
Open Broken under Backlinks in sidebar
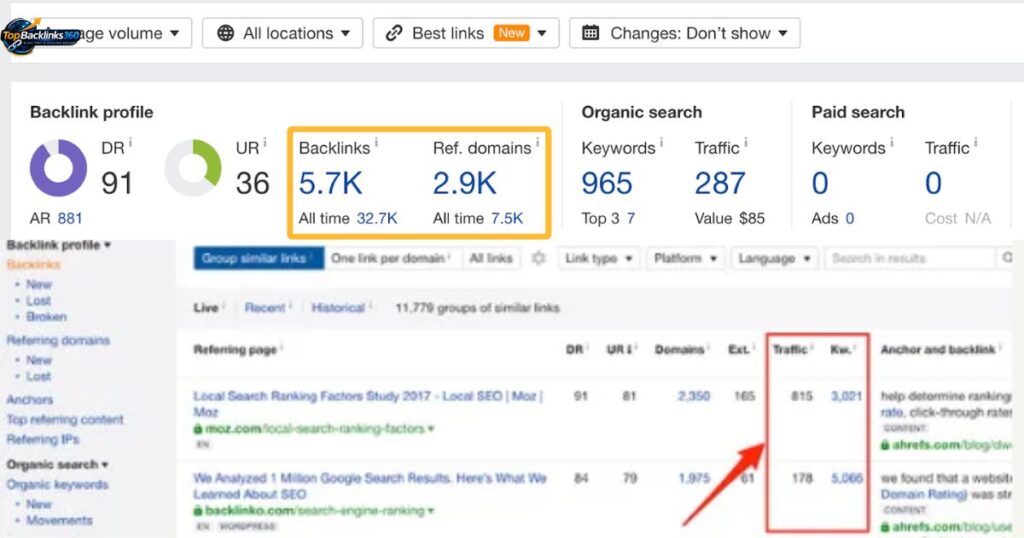coord(46,317)
